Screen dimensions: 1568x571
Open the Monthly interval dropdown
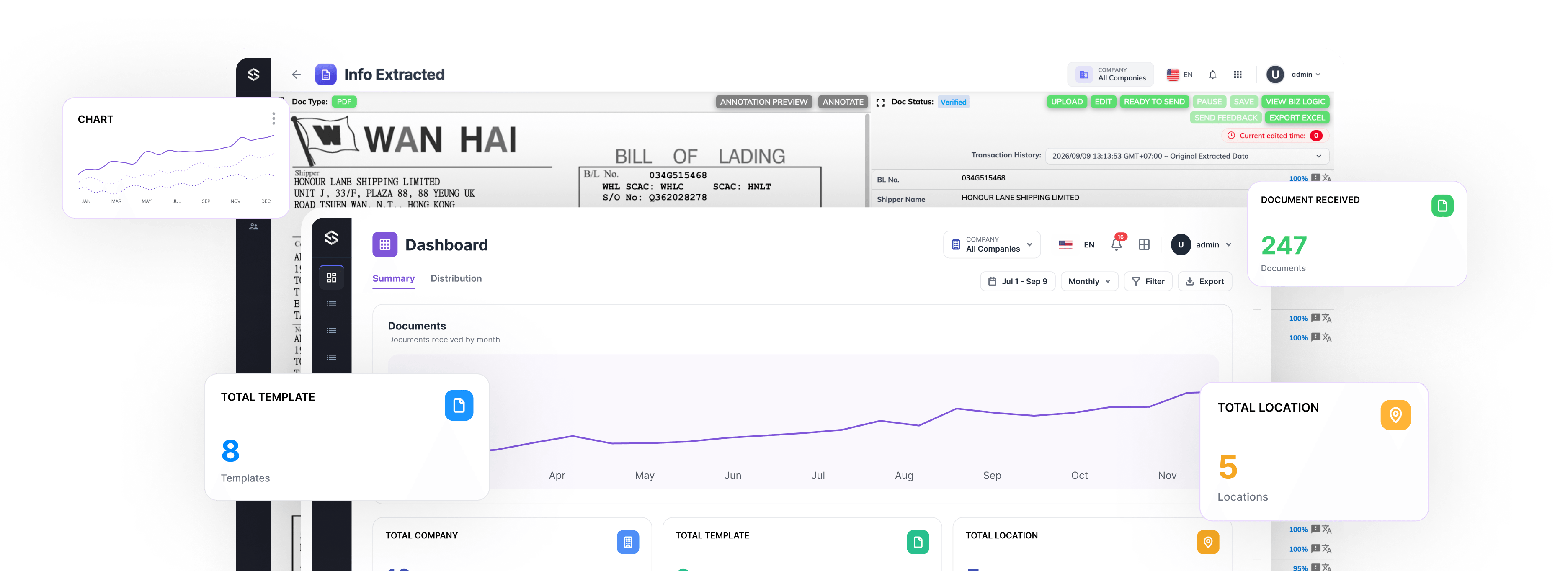[x=1089, y=281]
